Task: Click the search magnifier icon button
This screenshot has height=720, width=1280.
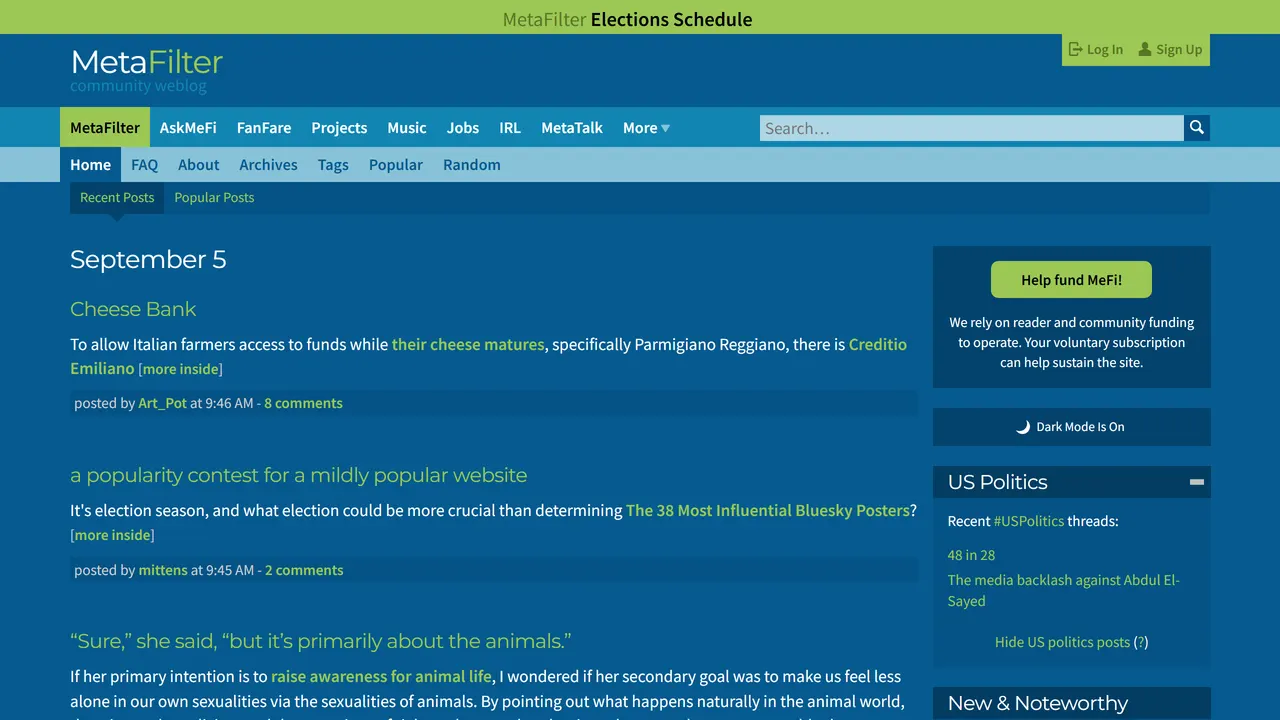Action: (1197, 128)
